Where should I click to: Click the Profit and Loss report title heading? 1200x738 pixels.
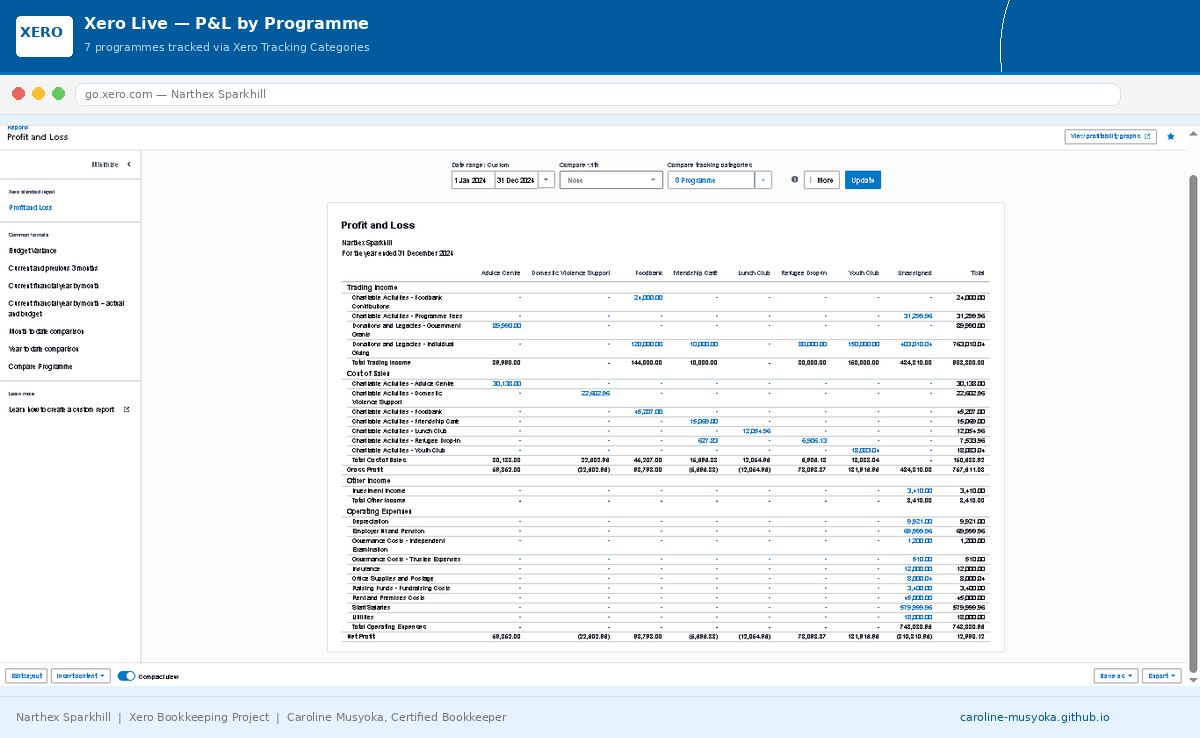pos(378,225)
